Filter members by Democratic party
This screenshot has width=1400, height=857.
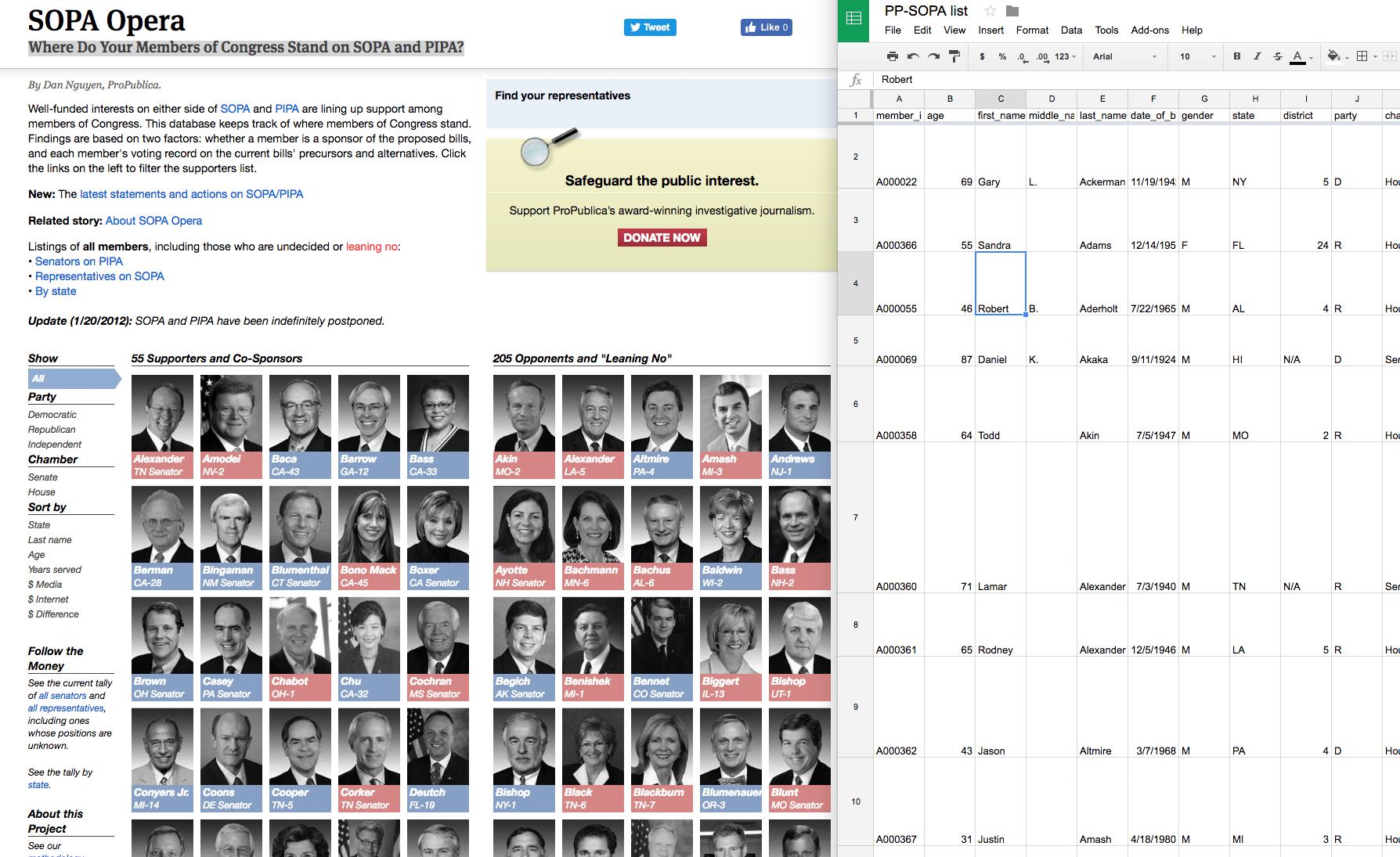tap(52, 415)
